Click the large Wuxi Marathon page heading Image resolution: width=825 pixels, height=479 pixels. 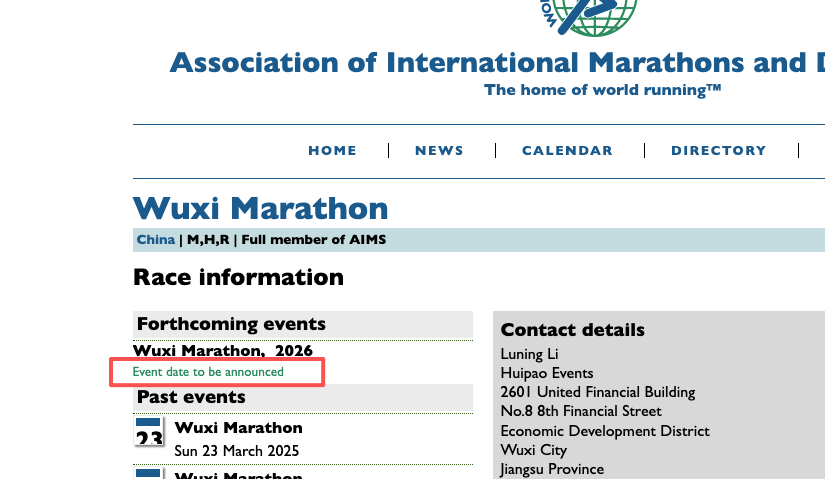pyautogui.click(x=260, y=208)
